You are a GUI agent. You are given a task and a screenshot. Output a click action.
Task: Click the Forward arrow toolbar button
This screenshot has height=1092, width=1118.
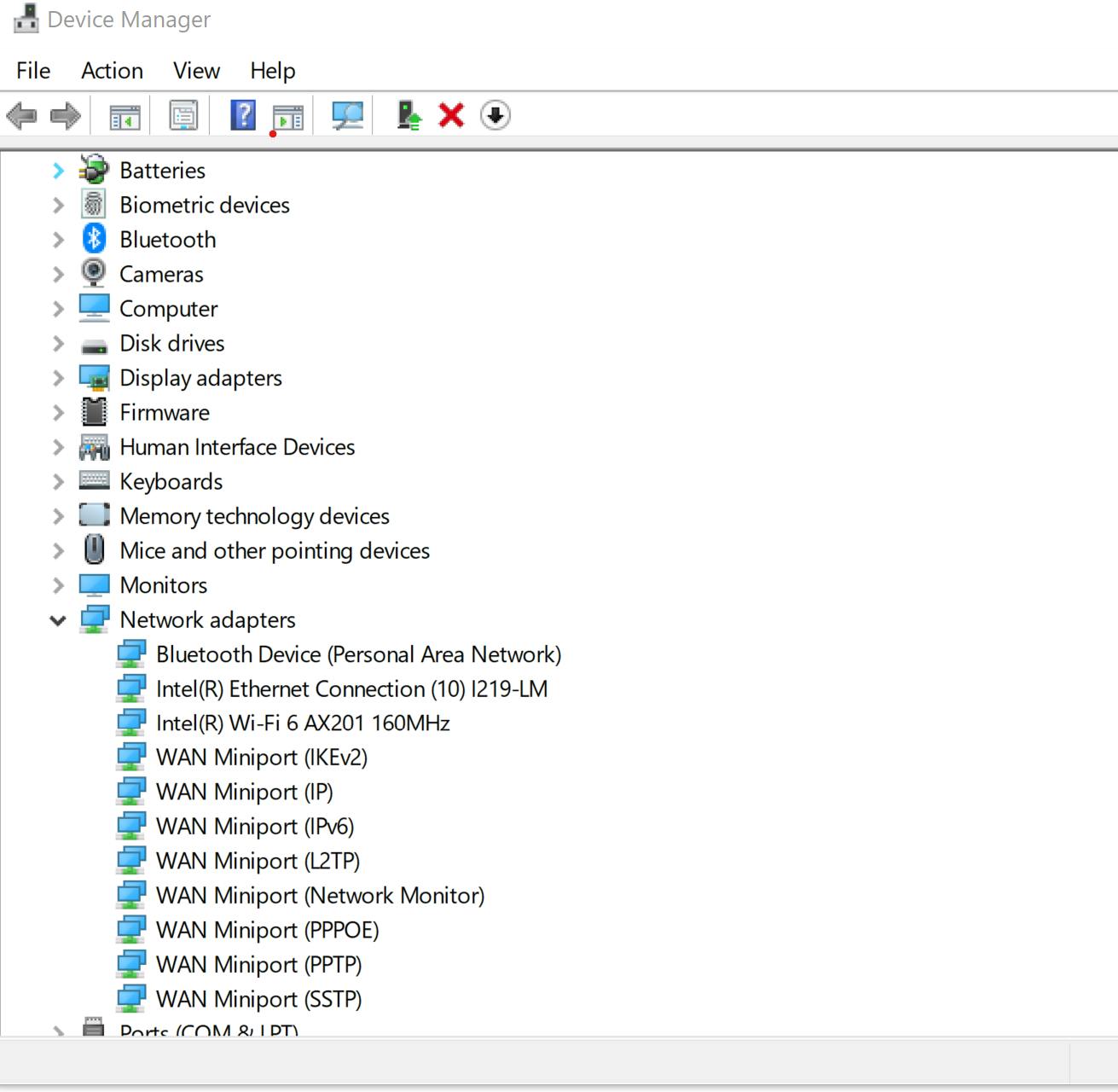pos(66,115)
